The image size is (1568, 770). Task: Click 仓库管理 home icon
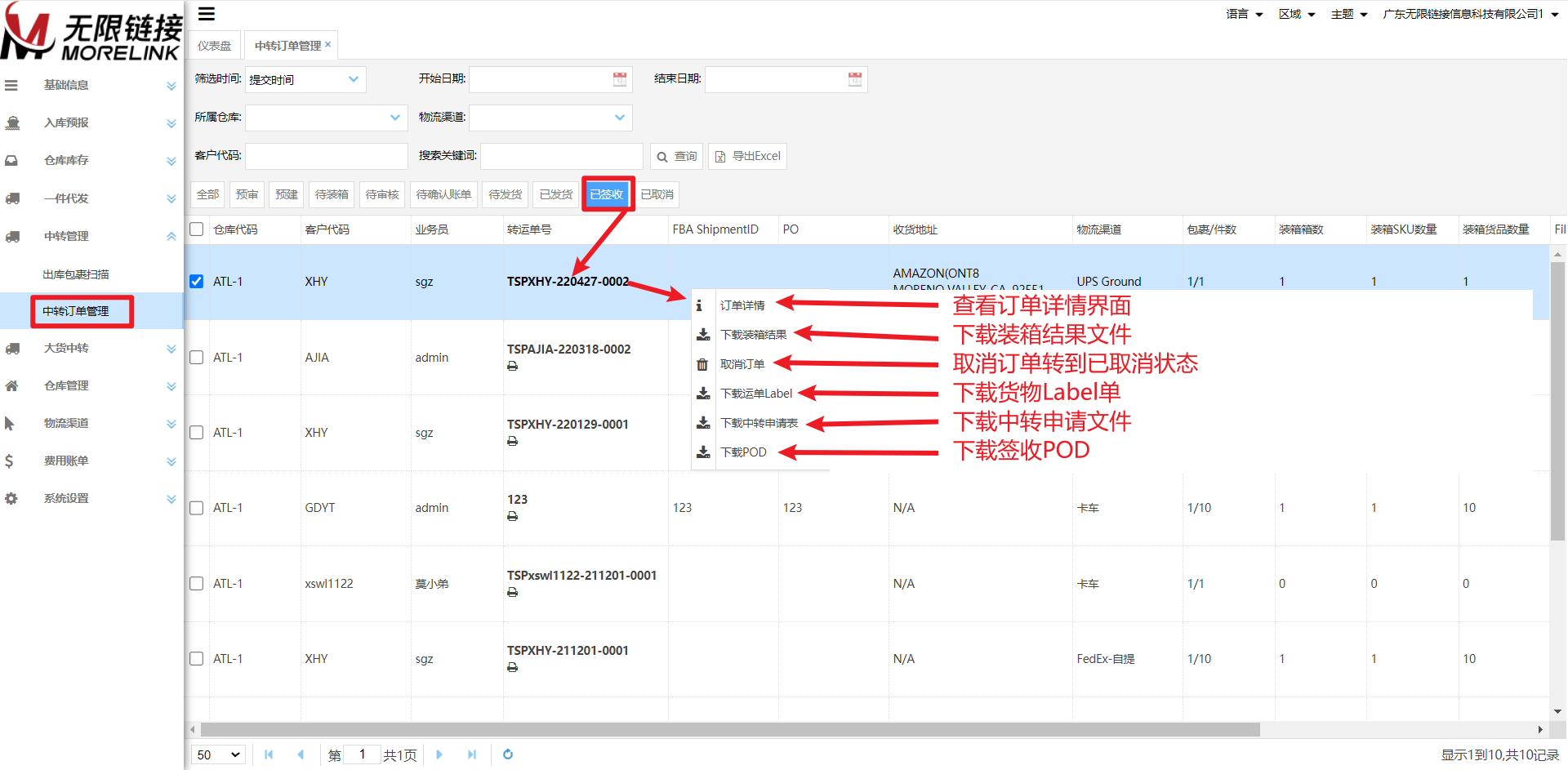click(x=11, y=385)
